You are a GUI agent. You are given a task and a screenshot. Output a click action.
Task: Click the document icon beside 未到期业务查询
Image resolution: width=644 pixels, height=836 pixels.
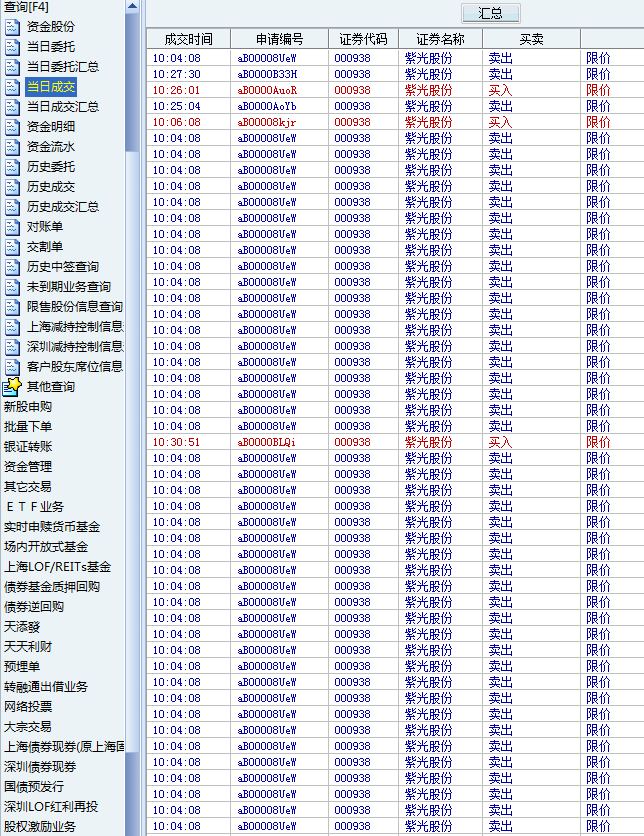pos(12,287)
